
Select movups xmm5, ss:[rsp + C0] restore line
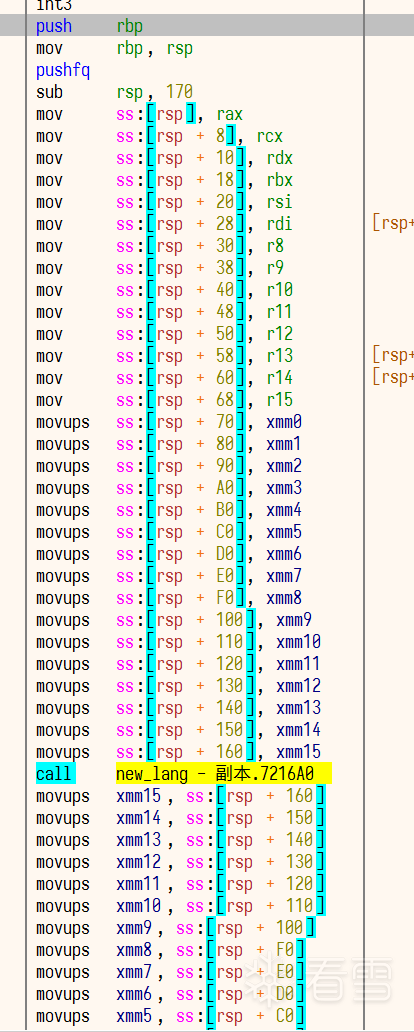click(170, 1016)
